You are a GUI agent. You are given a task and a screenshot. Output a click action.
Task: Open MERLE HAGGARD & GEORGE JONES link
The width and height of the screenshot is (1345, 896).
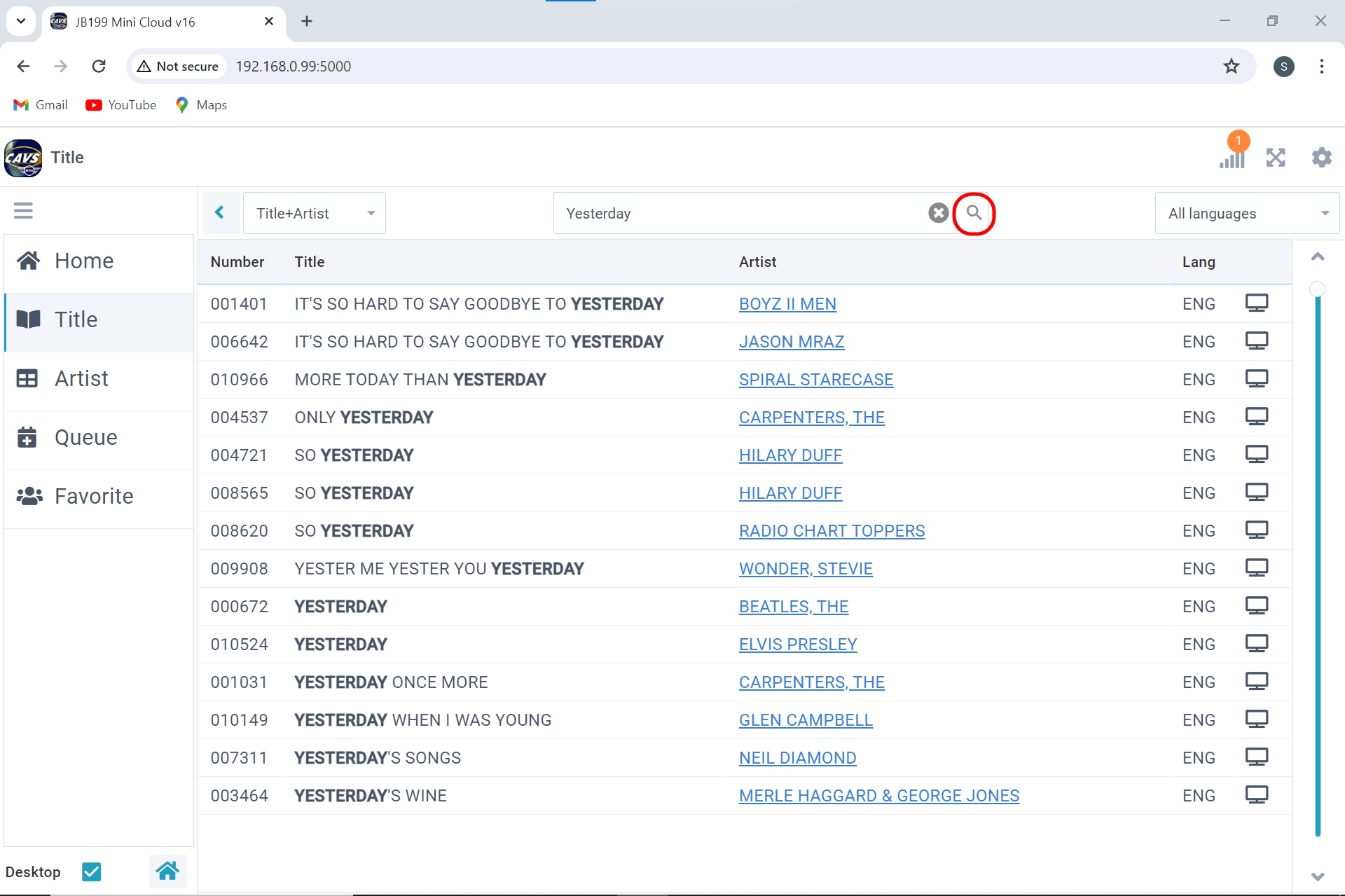[x=879, y=796]
